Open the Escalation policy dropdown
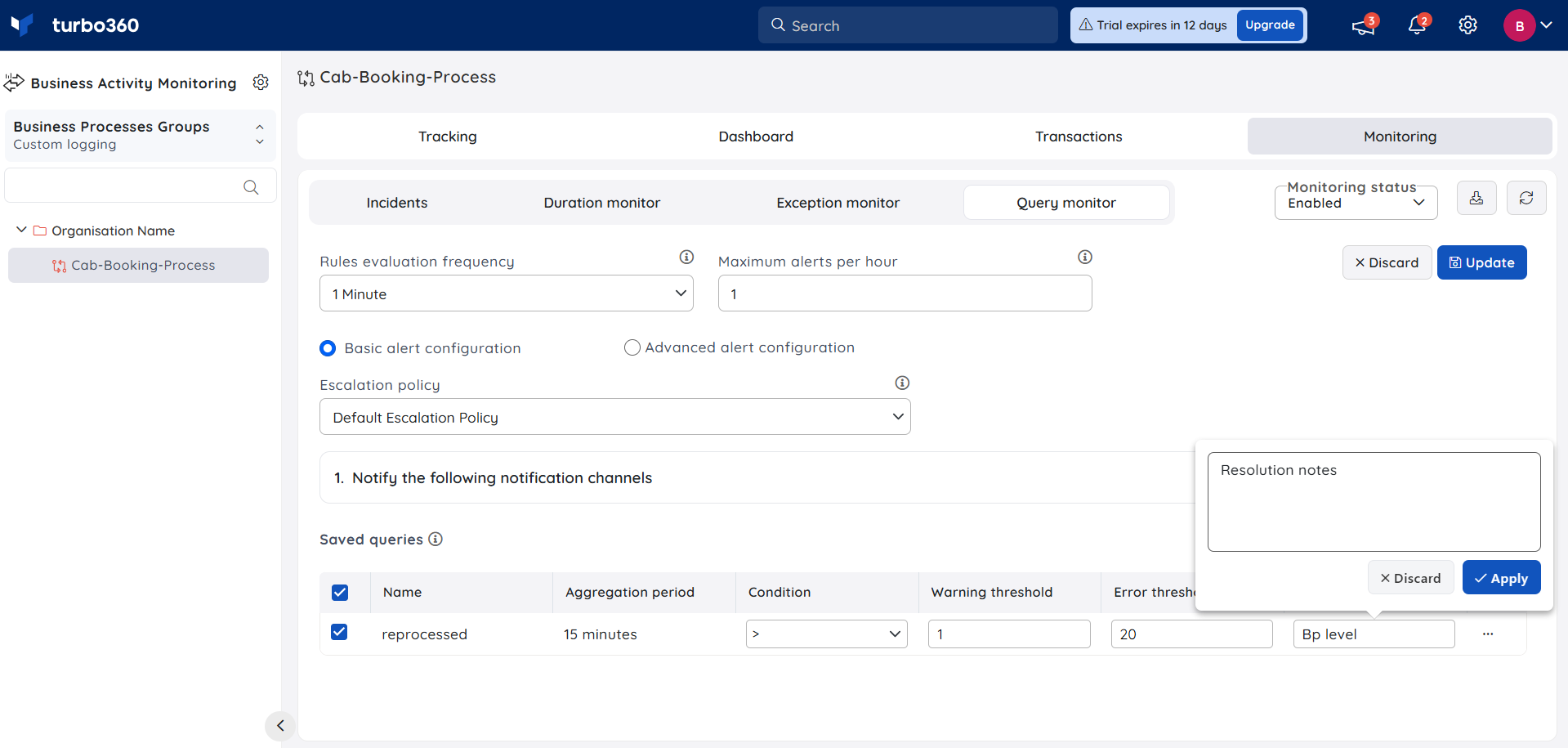The image size is (1568, 748). point(615,417)
